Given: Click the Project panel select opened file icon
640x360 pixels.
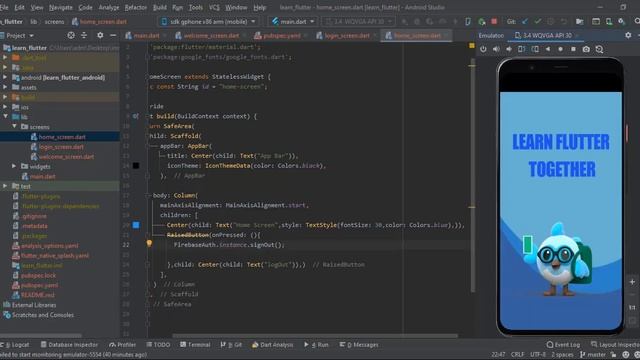Looking at the screenshot, I should (71, 36).
